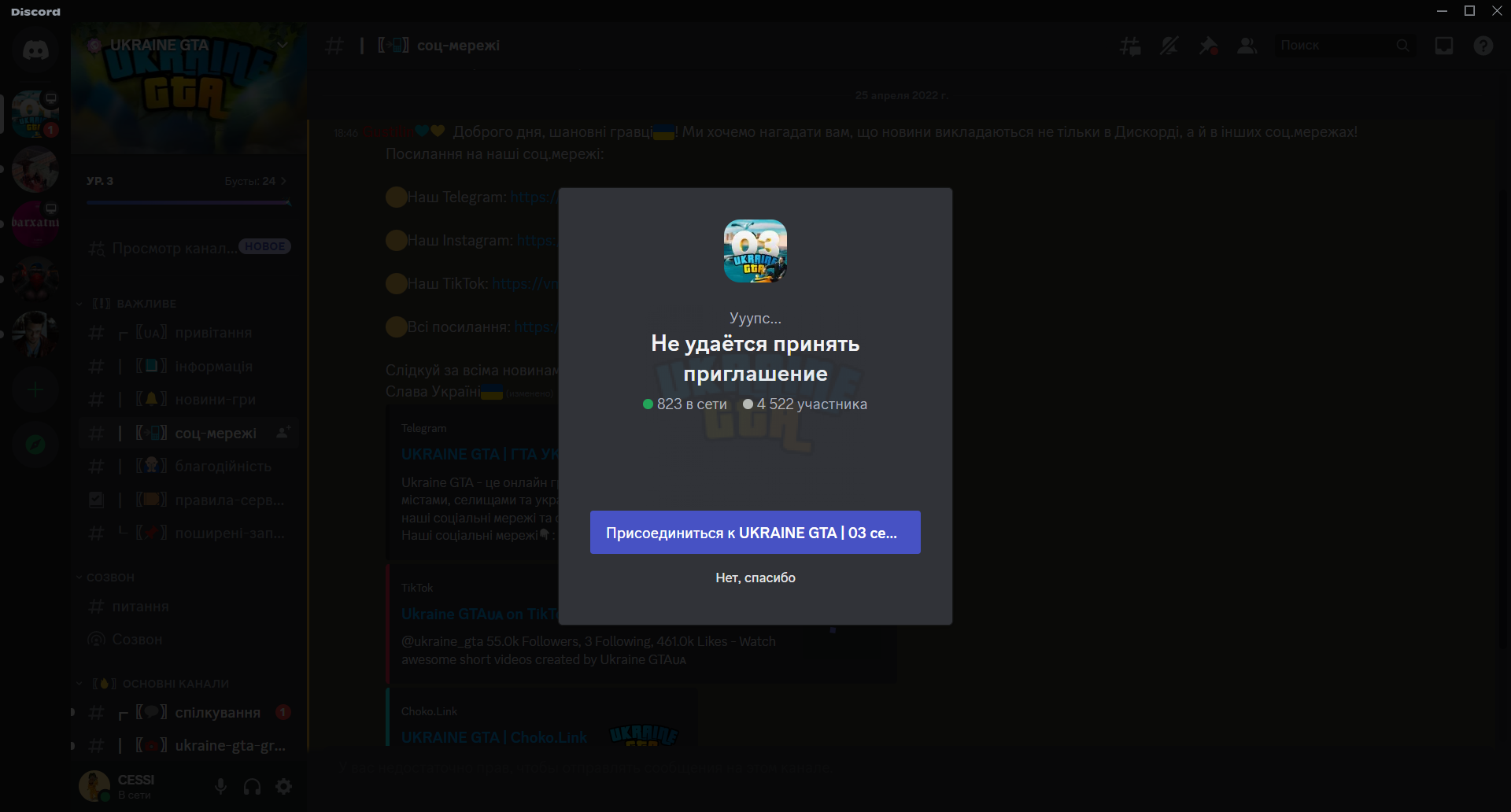Open Наш Telegram link
1511x812 pixels.
point(534,197)
